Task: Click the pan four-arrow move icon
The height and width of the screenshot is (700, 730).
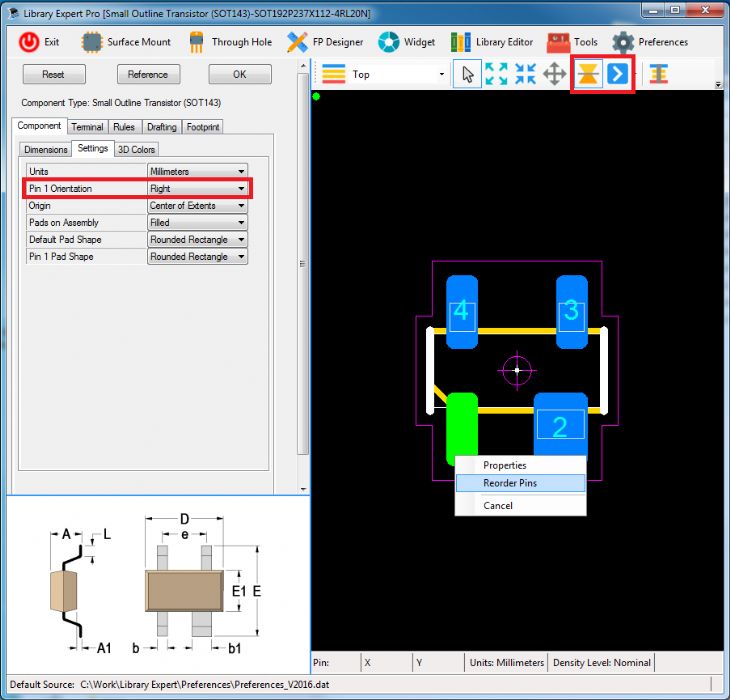Action: pos(554,74)
